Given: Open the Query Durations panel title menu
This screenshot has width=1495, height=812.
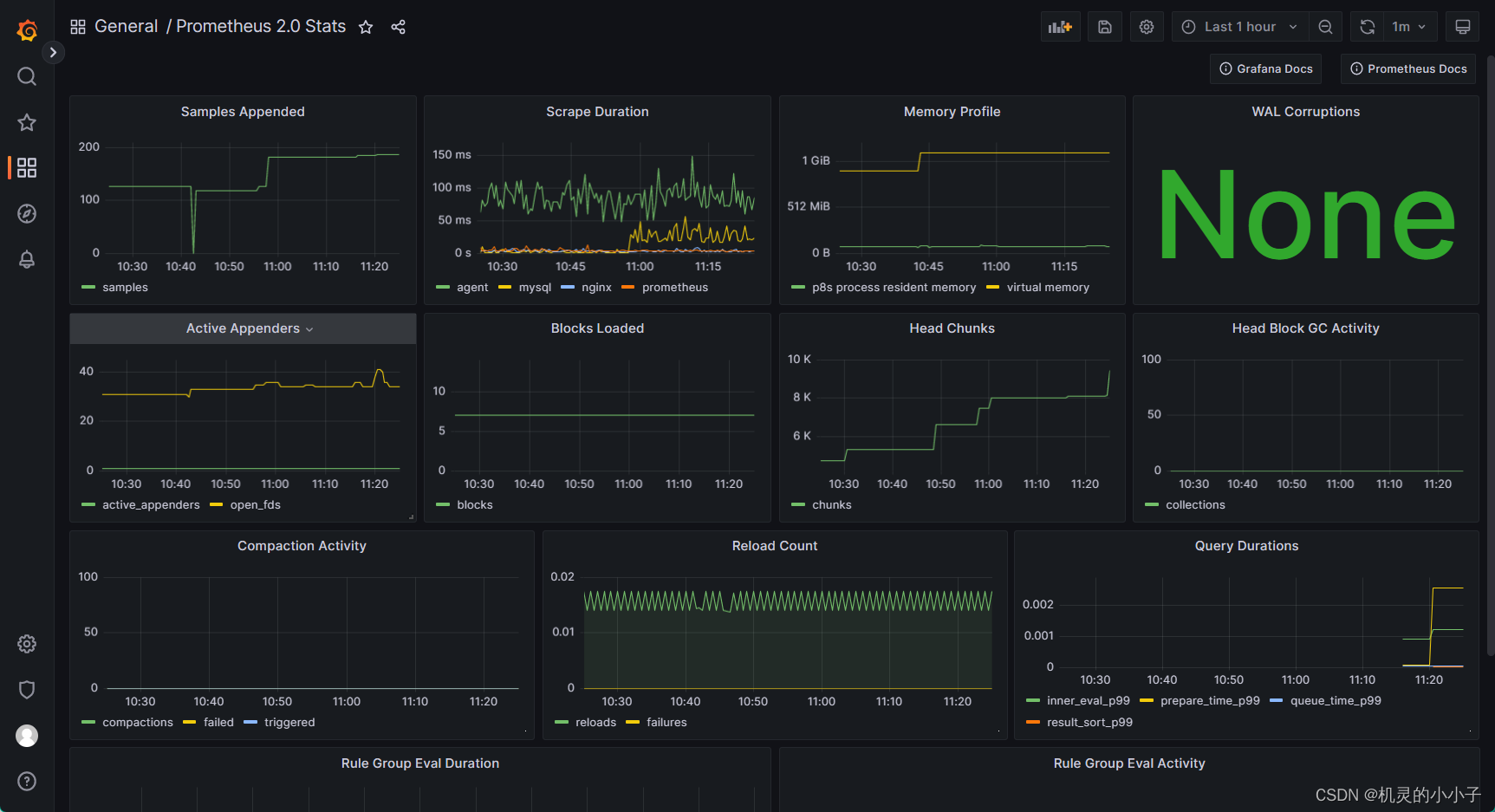Looking at the screenshot, I should click(1246, 546).
